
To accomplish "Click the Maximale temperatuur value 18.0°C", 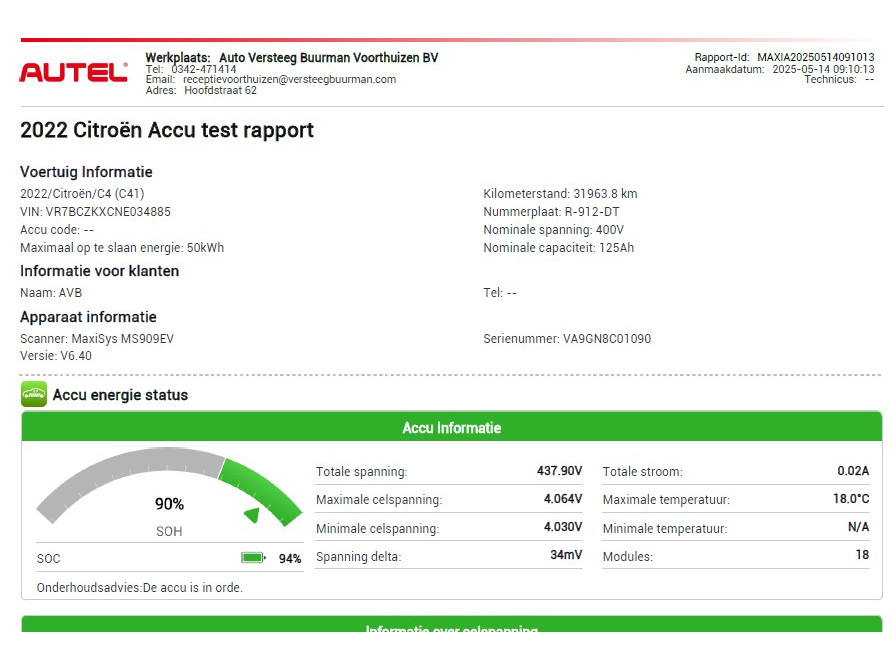I will (851, 499).
